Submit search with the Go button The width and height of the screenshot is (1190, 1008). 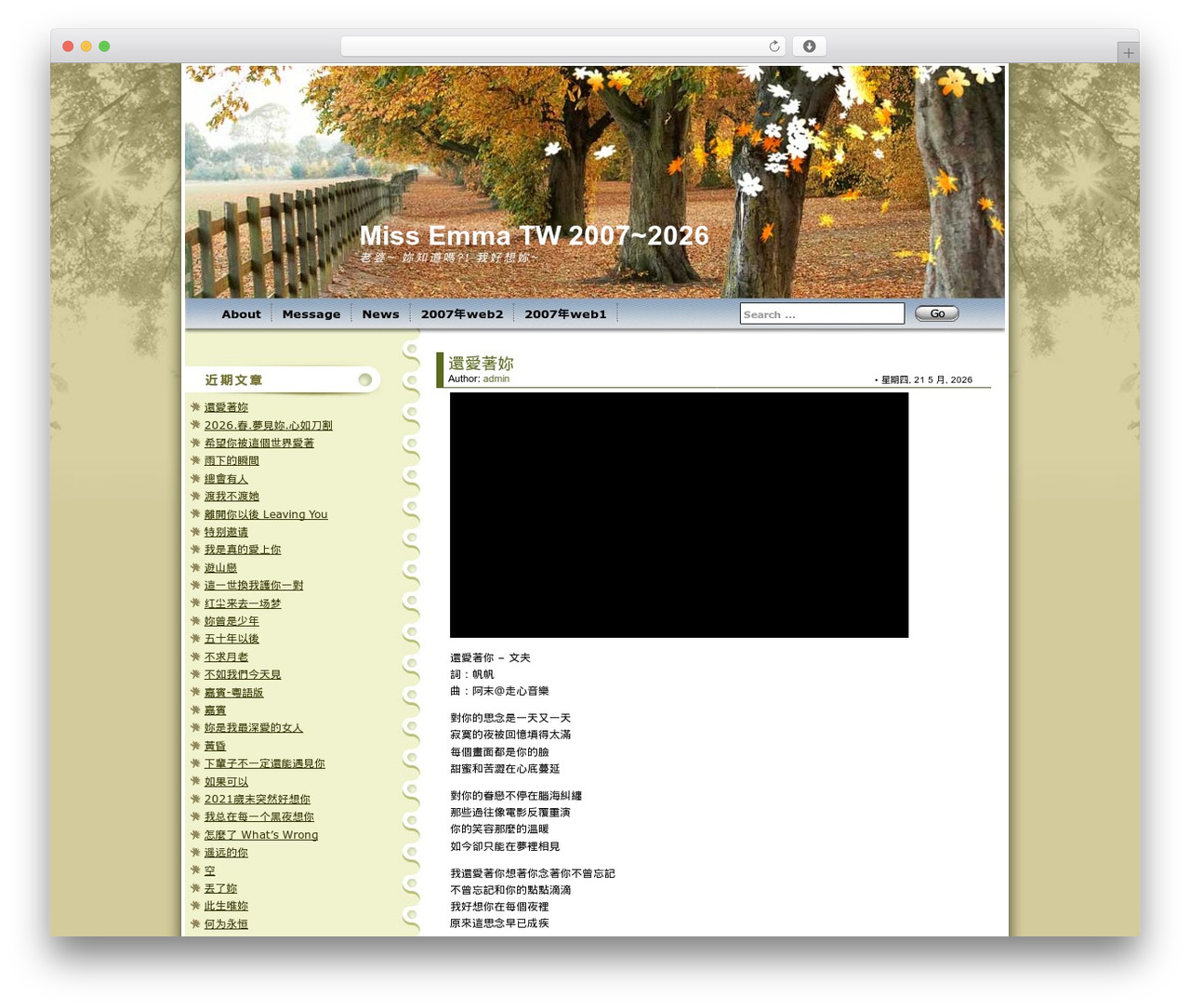point(937,313)
